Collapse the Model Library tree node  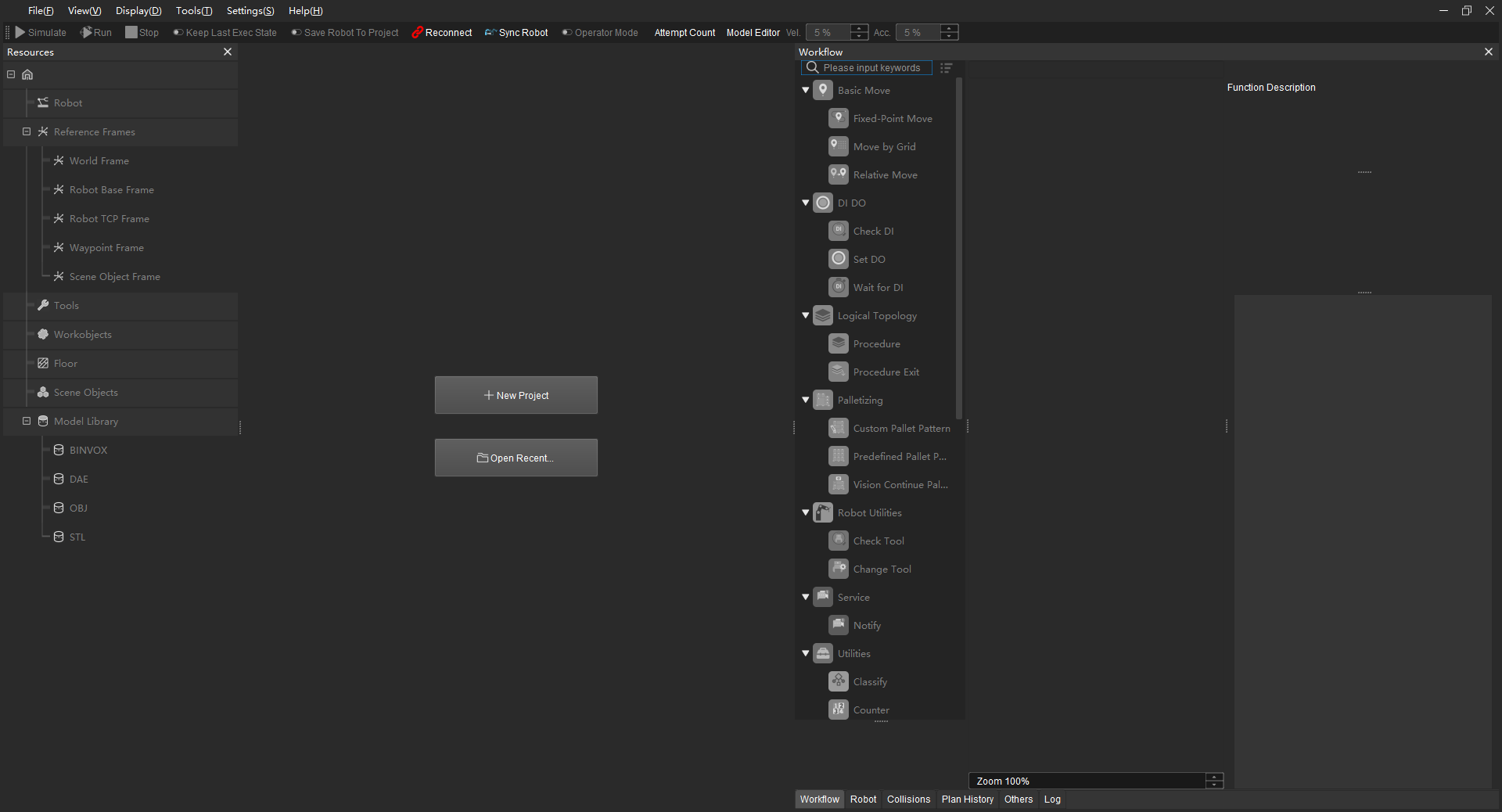(x=27, y=421)
